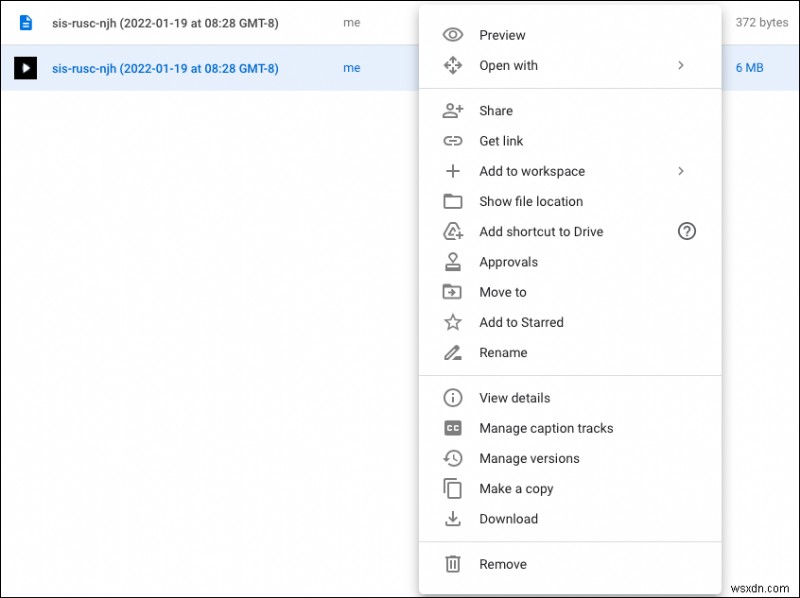
Task: Click the Download arrow icon
Action: [x=453, y=519]
